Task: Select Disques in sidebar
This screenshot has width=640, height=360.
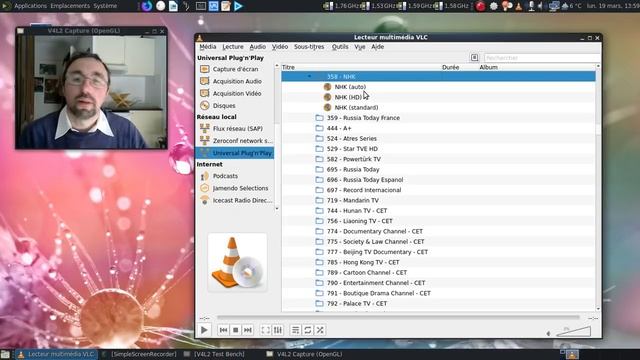Action: (x=235, y=106)
